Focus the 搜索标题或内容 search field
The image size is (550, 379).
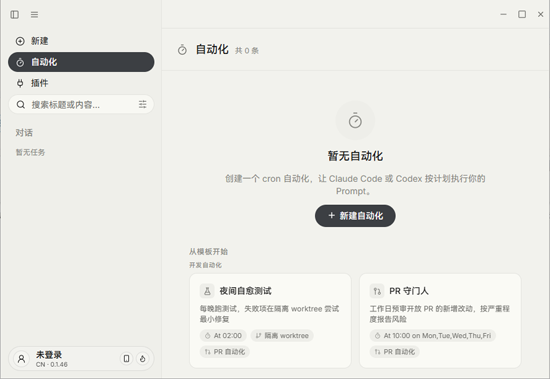(81, 104)
